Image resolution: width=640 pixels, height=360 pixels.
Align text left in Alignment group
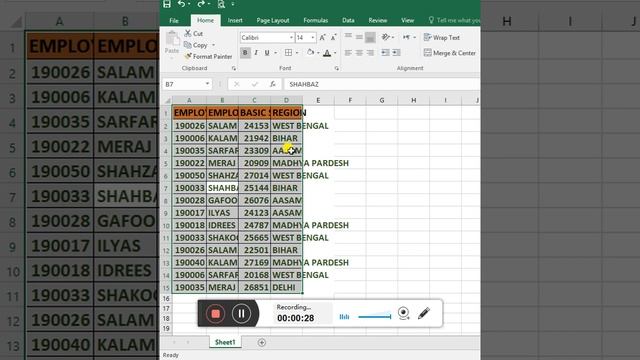(x=348, y=53)
